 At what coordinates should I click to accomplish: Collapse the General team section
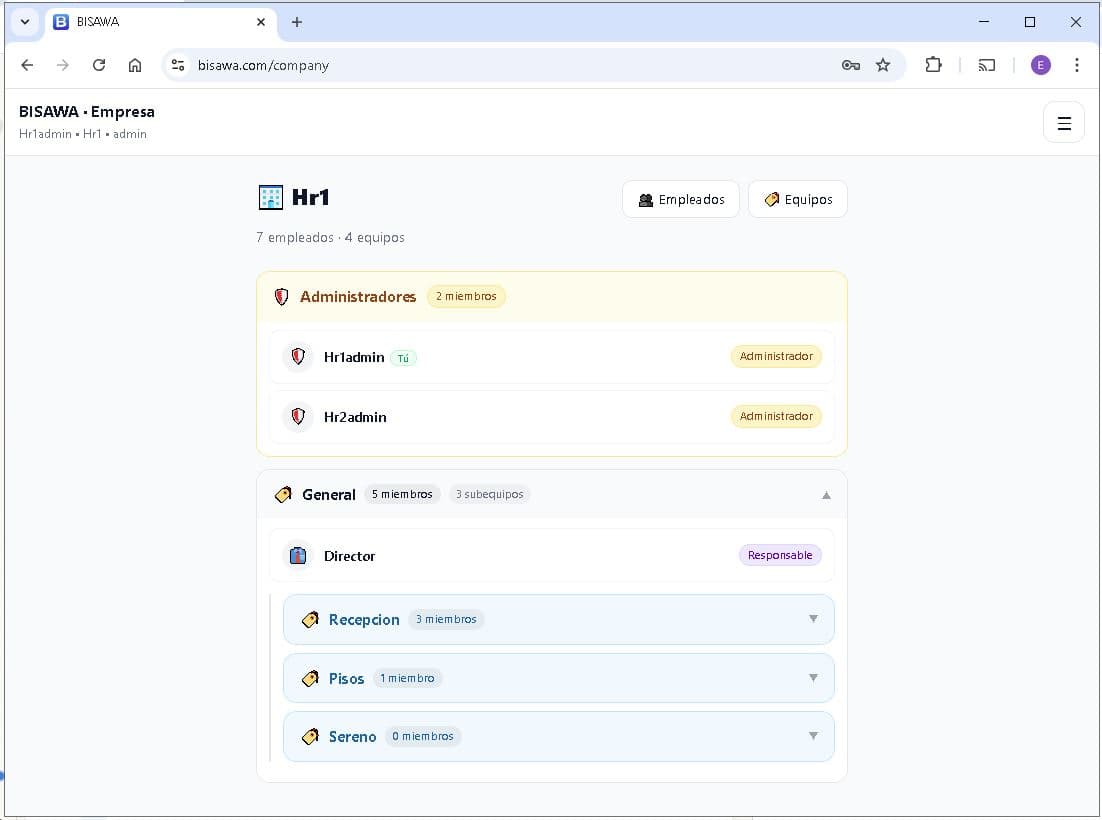click(x=826, y=494)
